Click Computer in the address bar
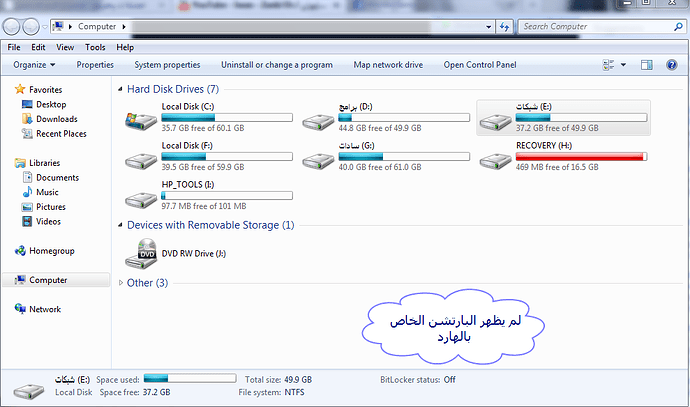 (x=97, y=27)
